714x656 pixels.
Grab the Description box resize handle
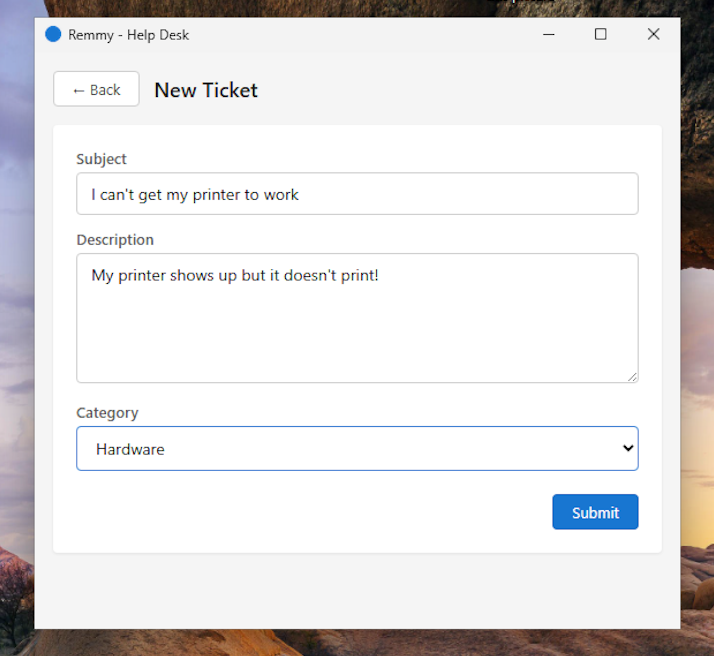pos(632,377)
